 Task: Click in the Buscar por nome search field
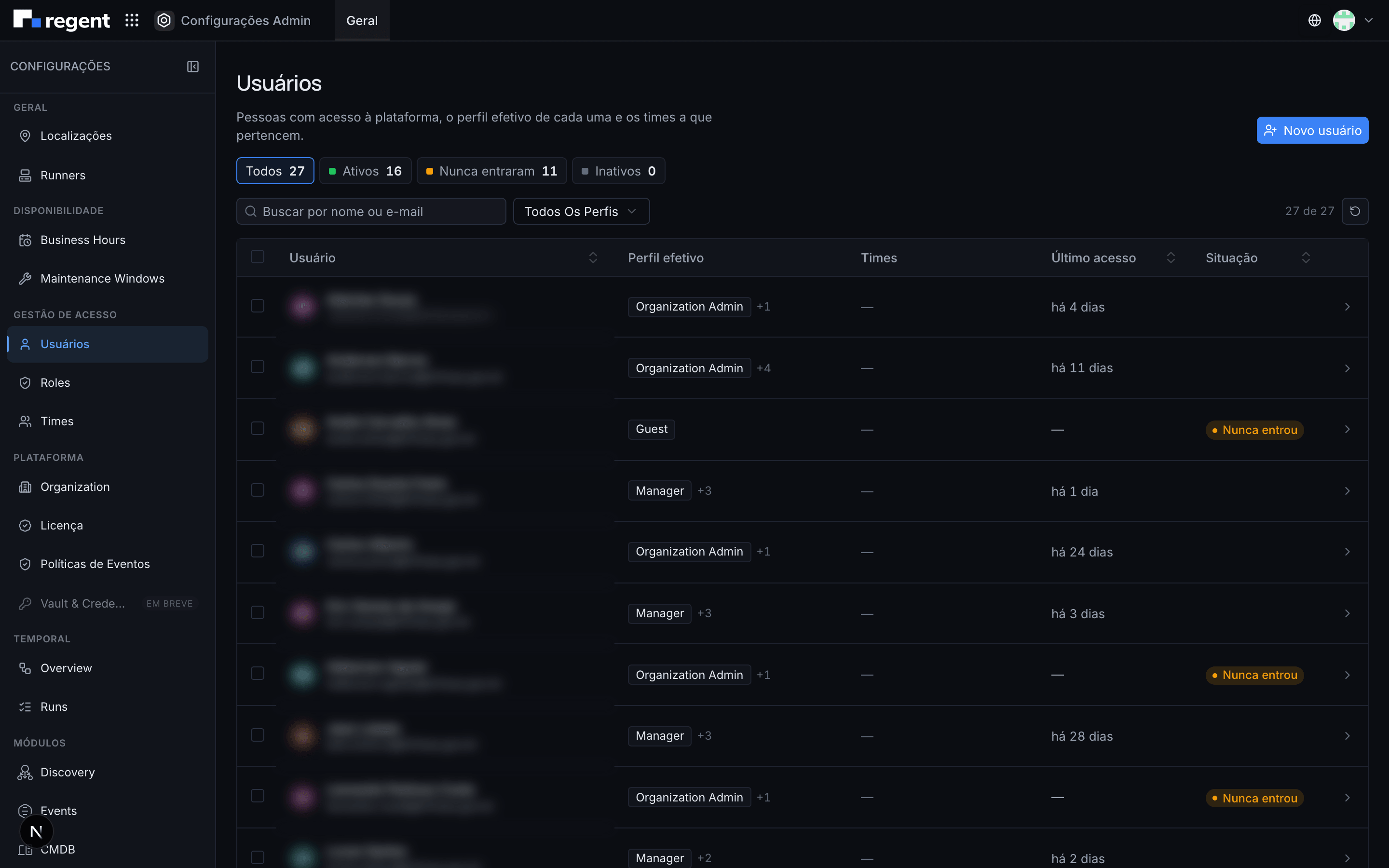(x=371, y=211)
